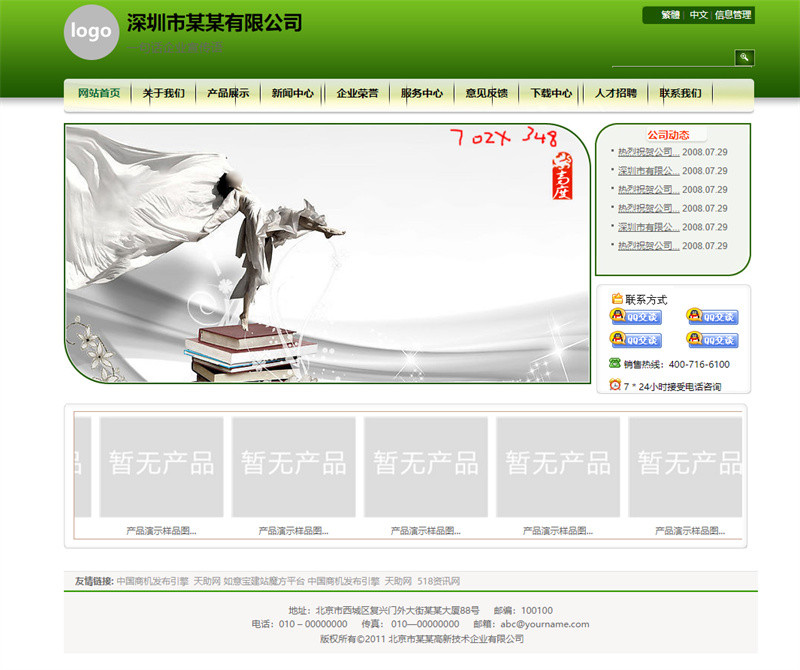Screen dimensions: 800x670
Task: Click the 公司动态 section heading
Action: tap(668, 135)
